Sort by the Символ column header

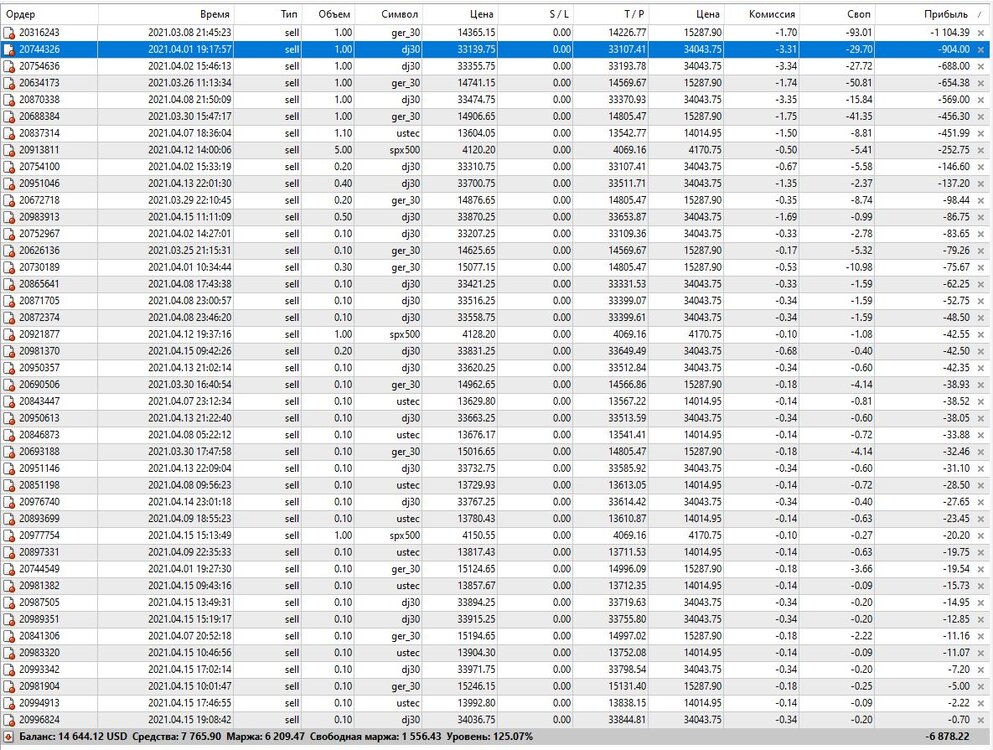[388, 14]
